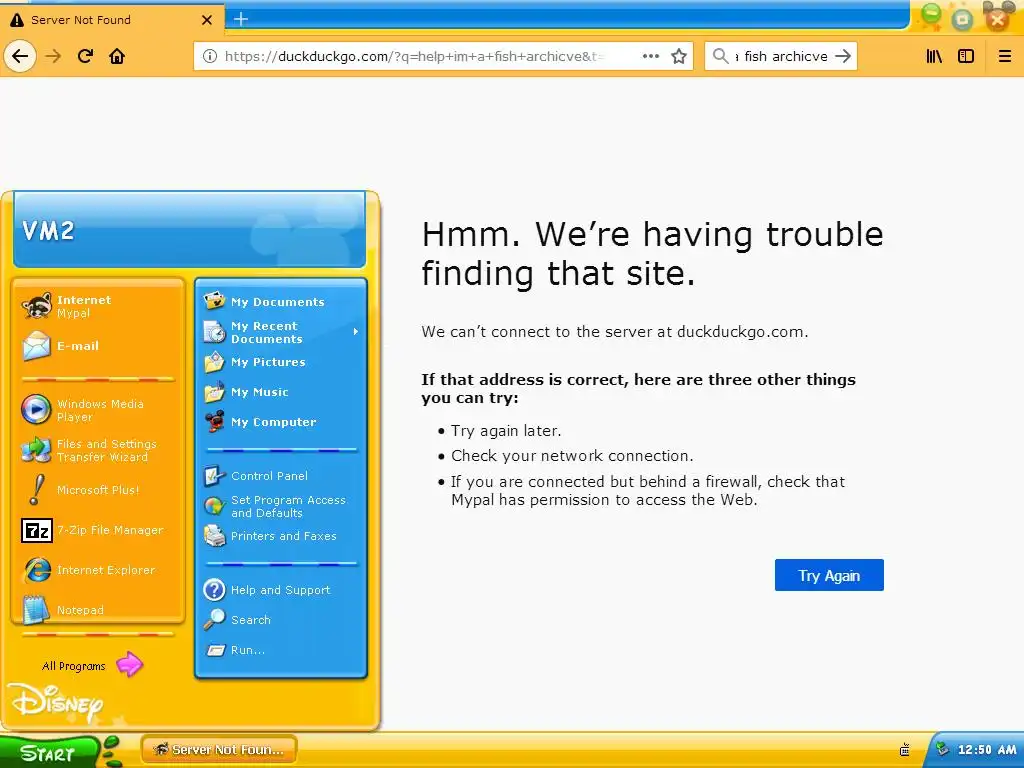
Task: Launch Windows Media Player
Action: coord(98,410)
